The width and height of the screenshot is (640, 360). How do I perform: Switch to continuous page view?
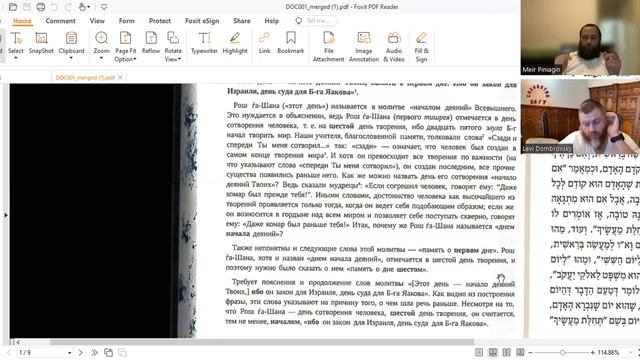point(493,352)
